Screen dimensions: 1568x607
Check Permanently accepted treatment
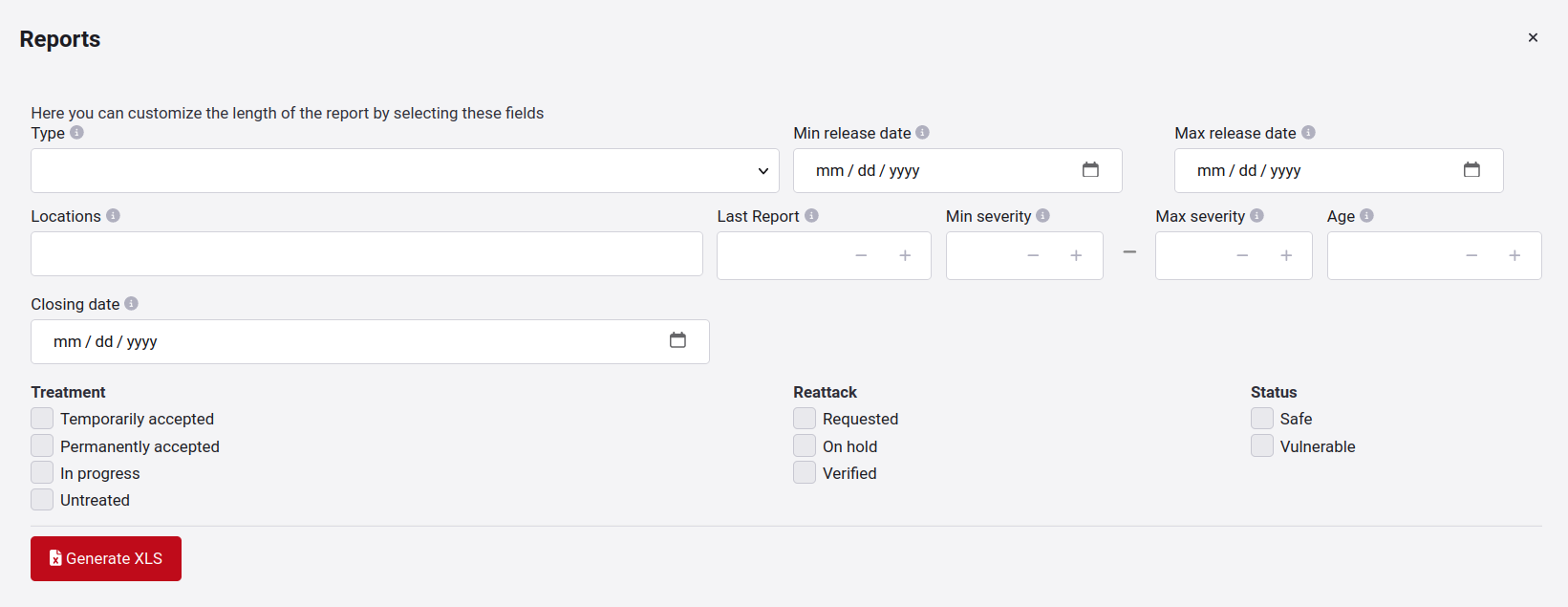click(42, 445)
